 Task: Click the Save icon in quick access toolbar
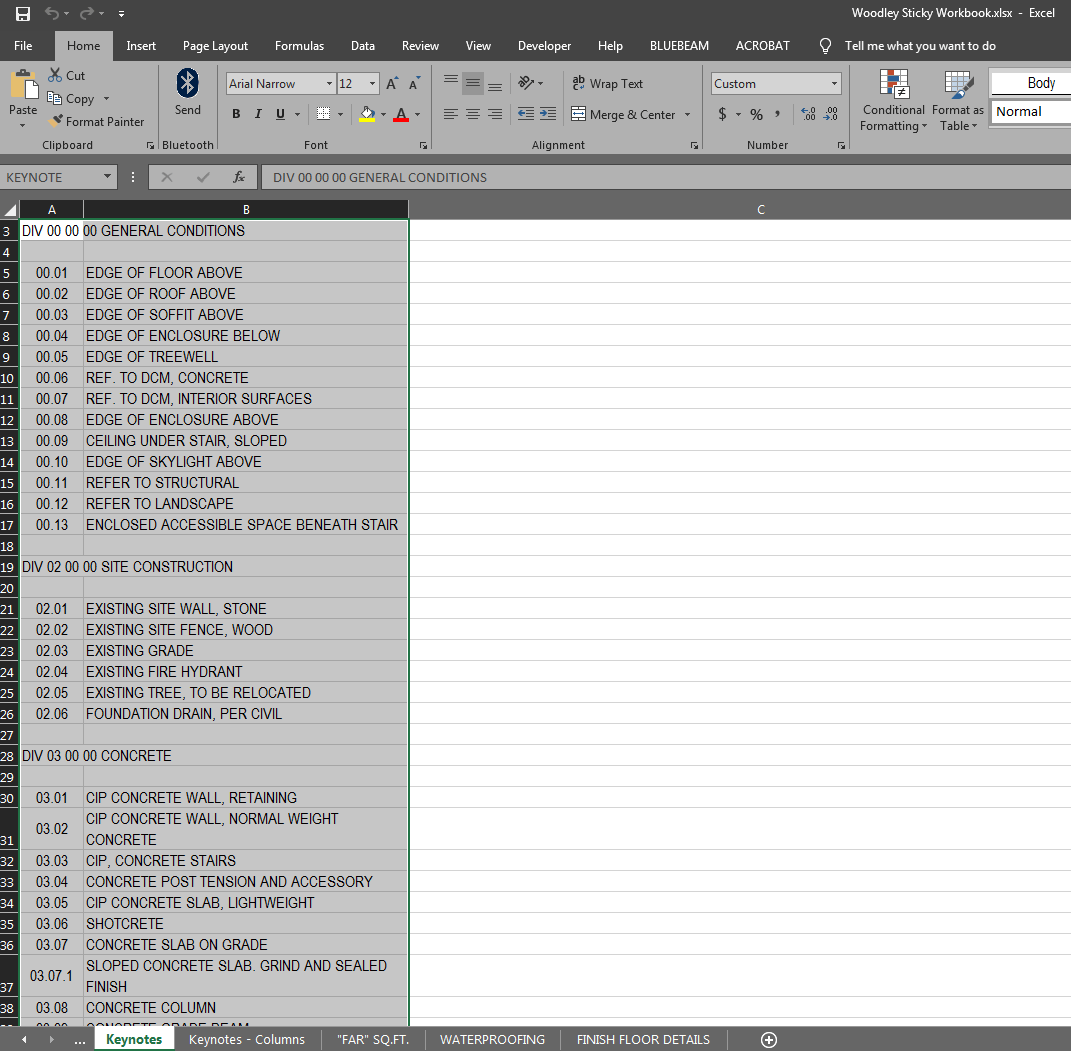tap(23, 14)
